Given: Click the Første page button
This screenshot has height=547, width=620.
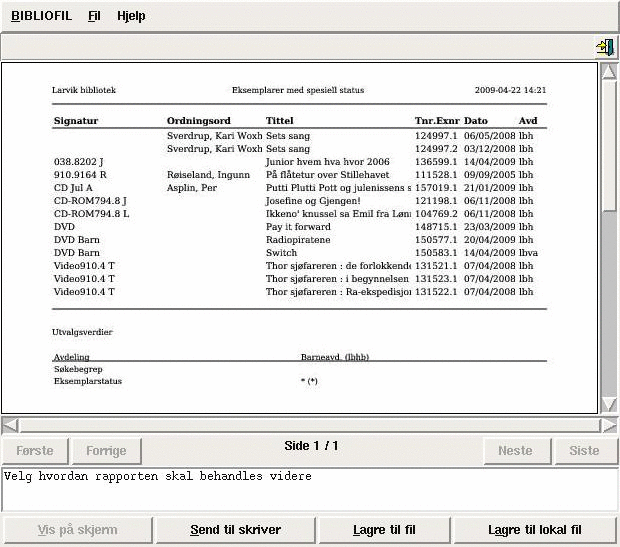Looking at the screenshot, I should coord(35,450).
